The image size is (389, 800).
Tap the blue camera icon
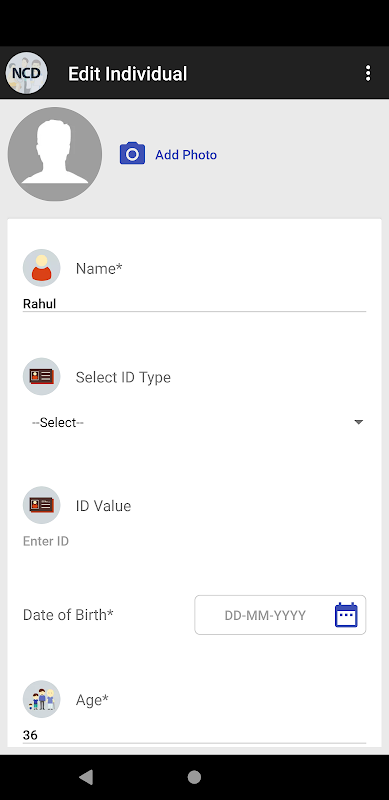(132, 154)
